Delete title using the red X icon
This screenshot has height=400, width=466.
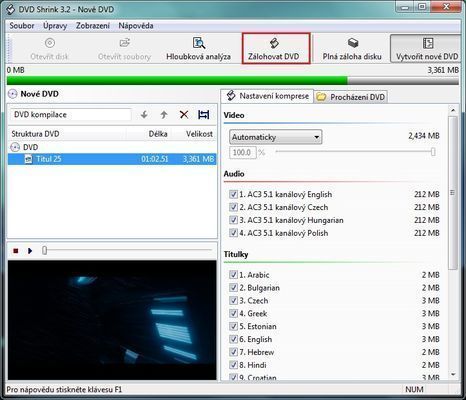click(184, 115)
